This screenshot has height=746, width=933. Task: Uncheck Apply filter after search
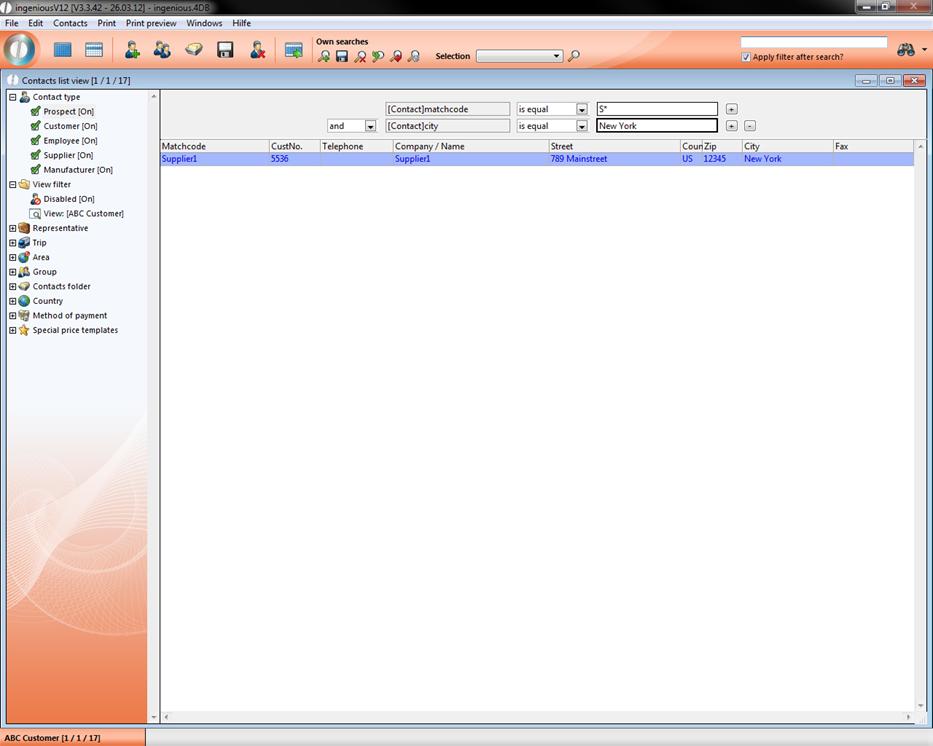pos(746,57)
